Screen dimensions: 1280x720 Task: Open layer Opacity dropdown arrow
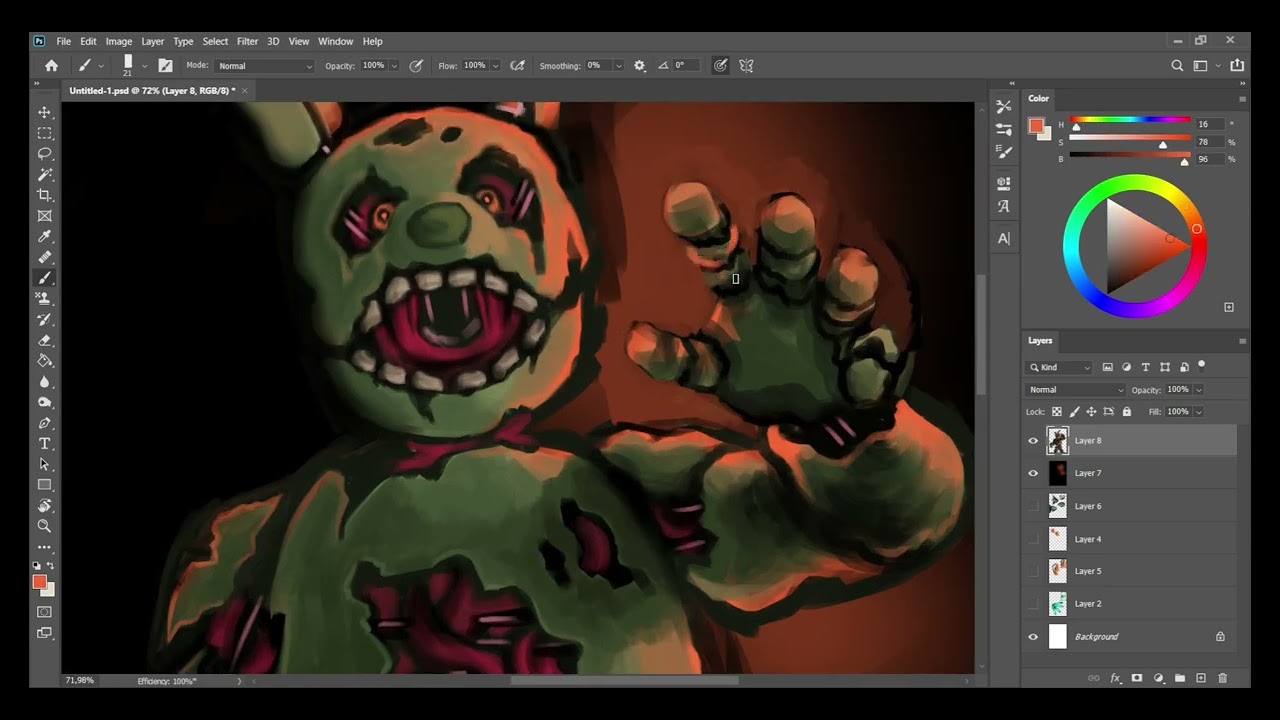tap(1199, 390)
